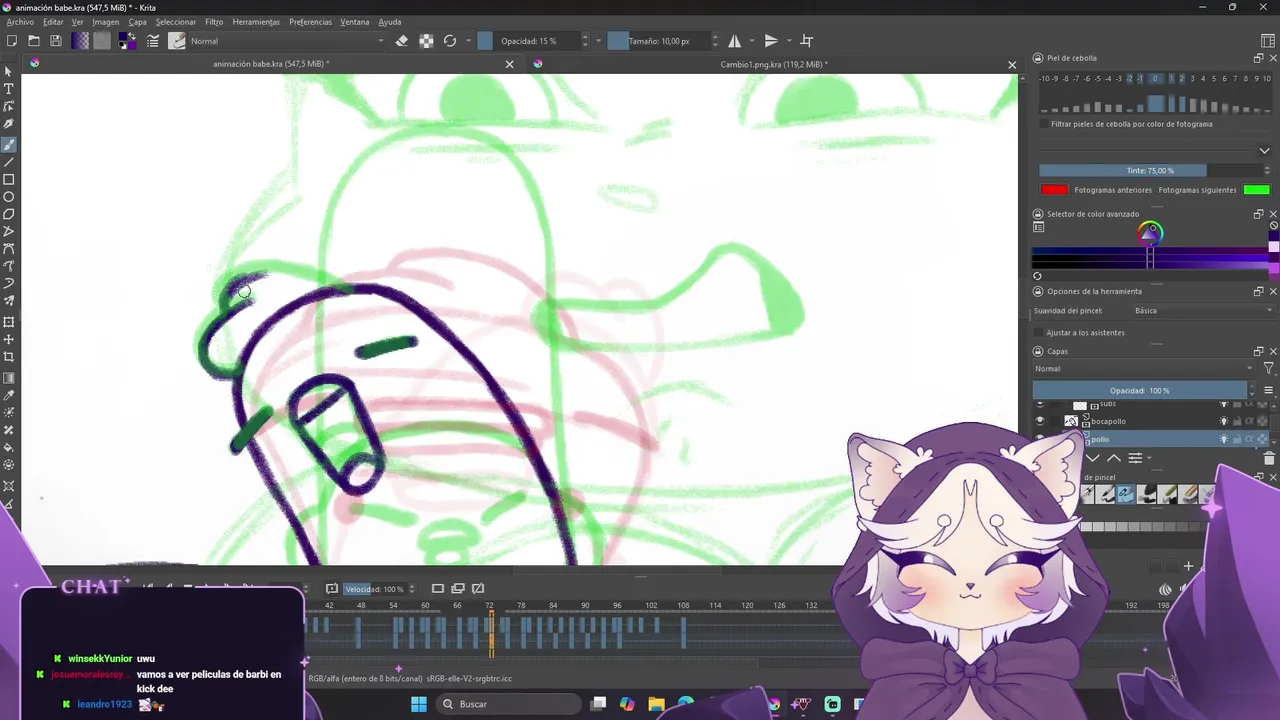
Task: Open the fill patterns picker
Action: click(x=102, y=41)
